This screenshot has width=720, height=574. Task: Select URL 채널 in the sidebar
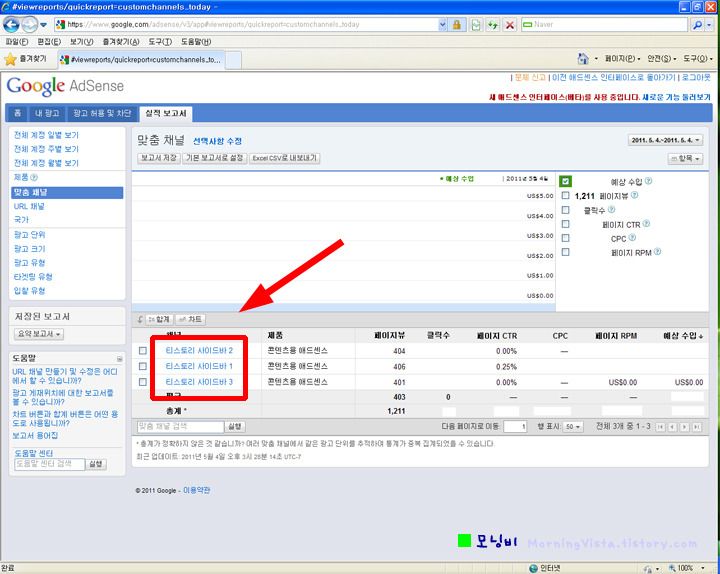[x=29, y=206]
